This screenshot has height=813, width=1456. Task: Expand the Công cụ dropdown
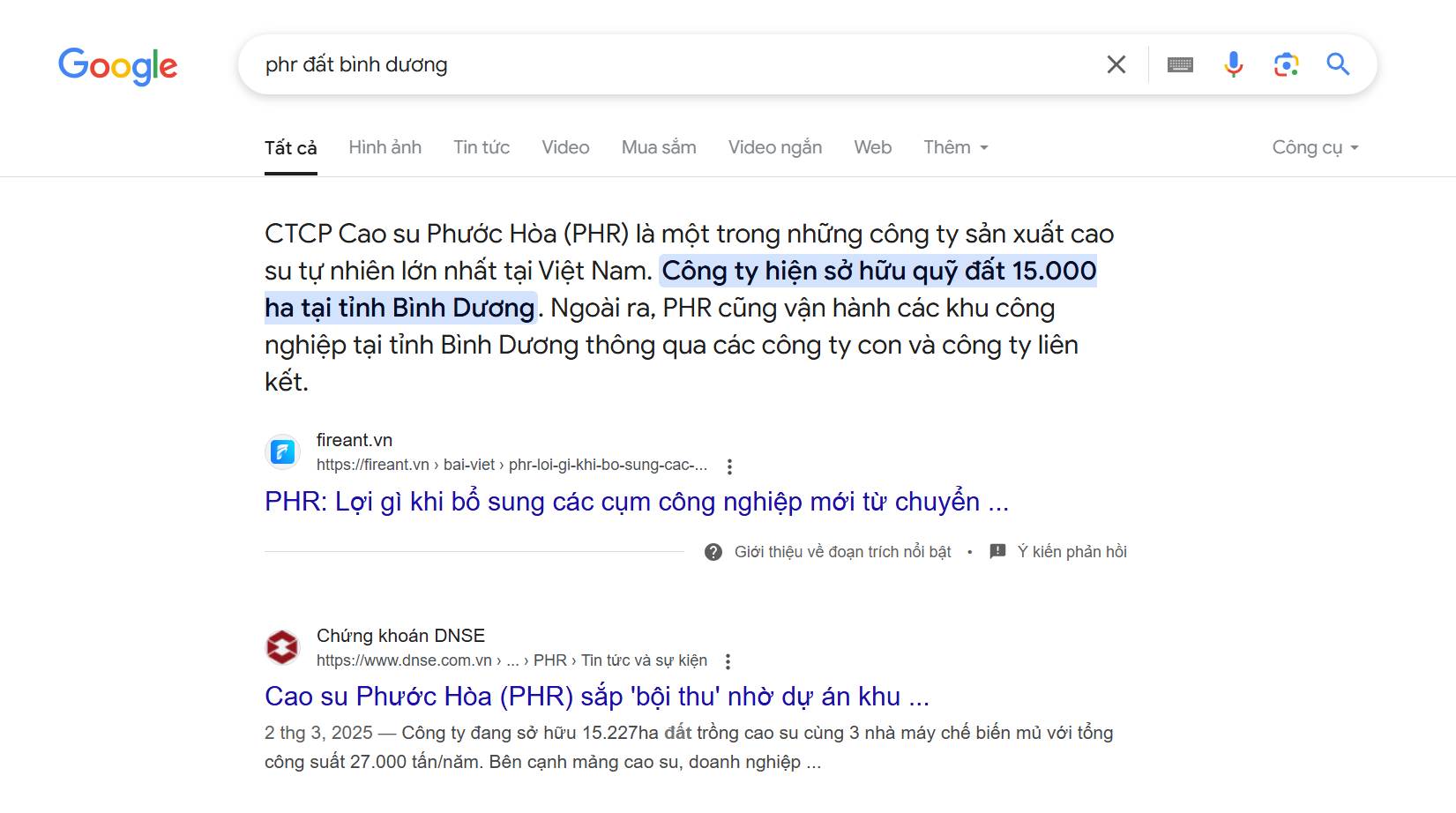[1316, 147]
